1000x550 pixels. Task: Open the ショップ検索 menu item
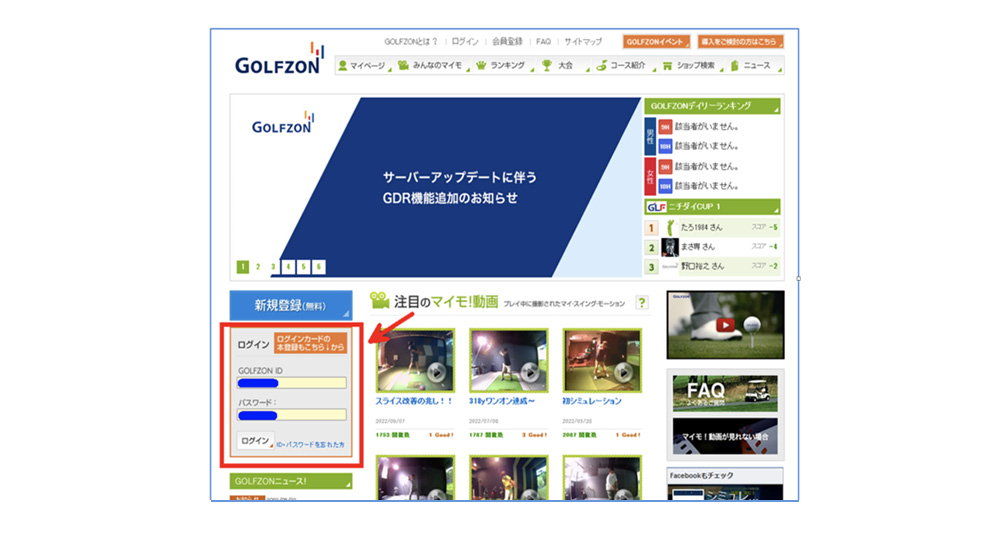pos(691,66)
